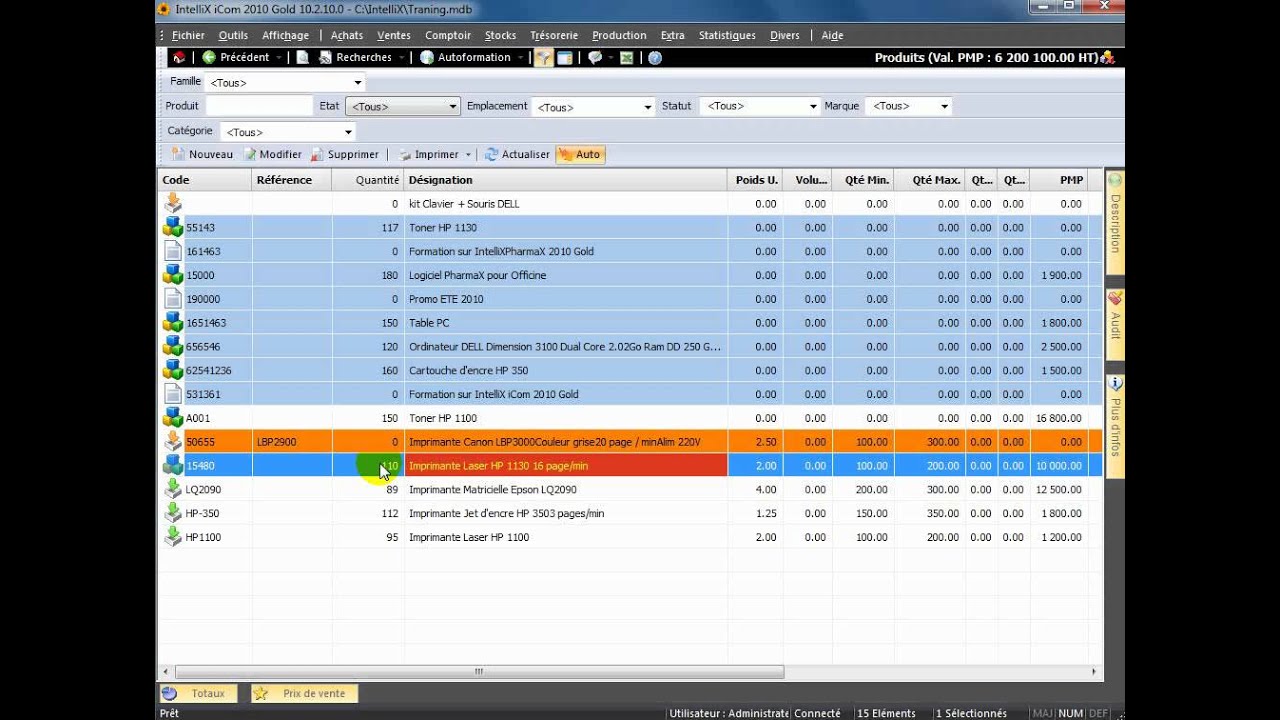Viewport: 1280px width, 720px height.
Task: Open help with the blue question icon
Action: pos(655,58)
